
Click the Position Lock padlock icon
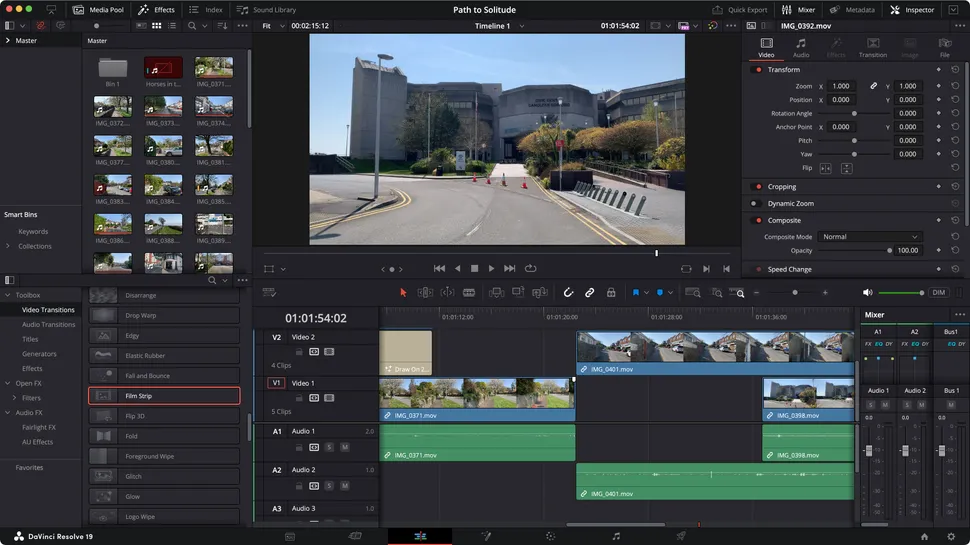click(611, 292)
